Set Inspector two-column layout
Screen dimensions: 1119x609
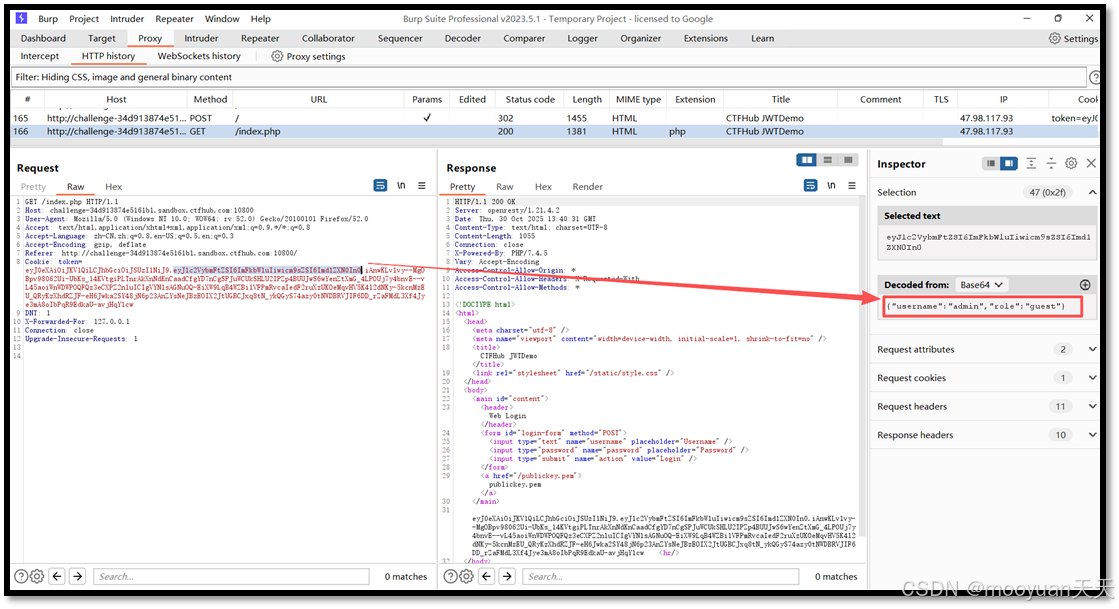tap(1008, 163)
